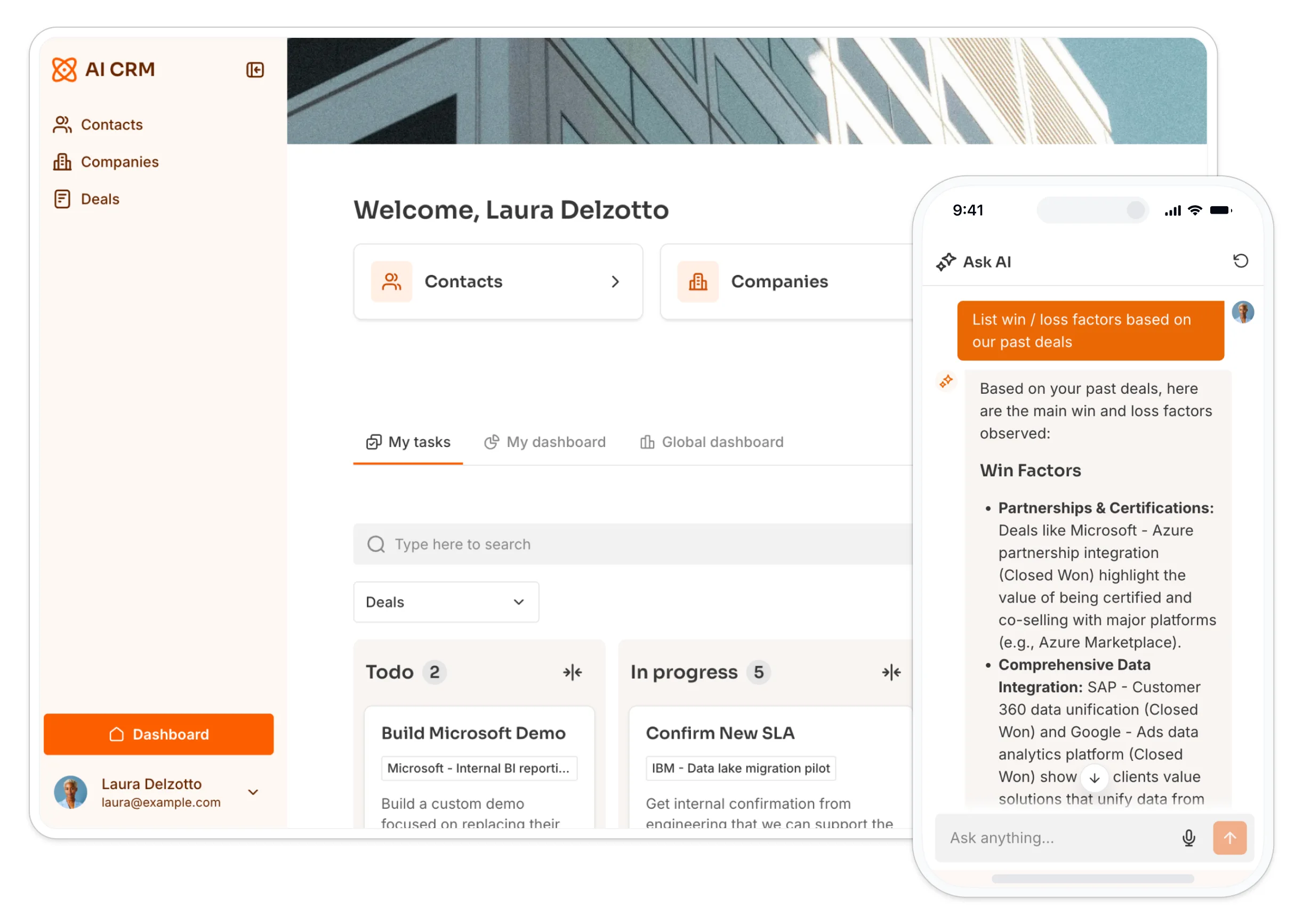Open the Contacts card arrow

point(615,282)
